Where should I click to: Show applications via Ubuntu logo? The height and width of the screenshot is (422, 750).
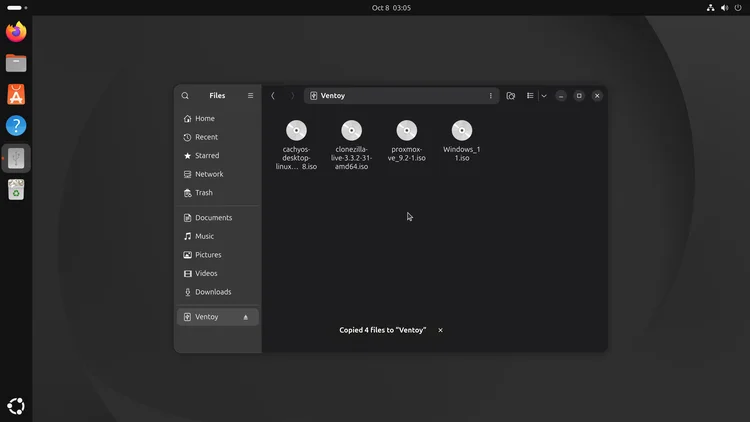(x=16, y=406)
